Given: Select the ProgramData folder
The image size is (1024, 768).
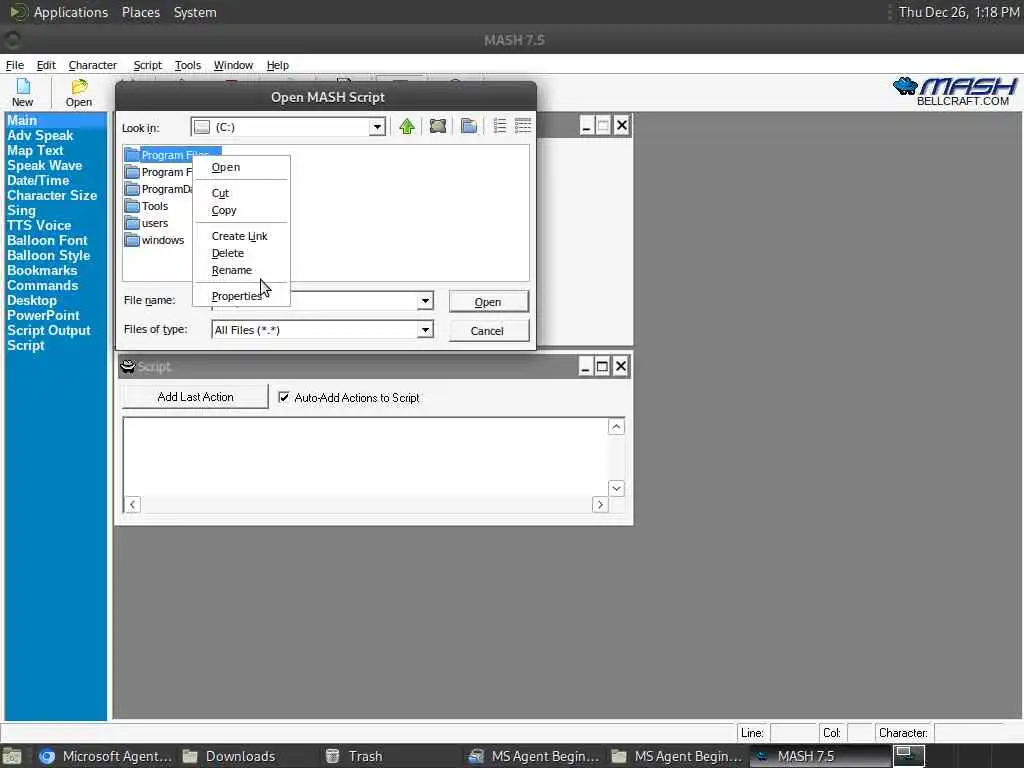Looking at the screenshot, I should point(159,189).
